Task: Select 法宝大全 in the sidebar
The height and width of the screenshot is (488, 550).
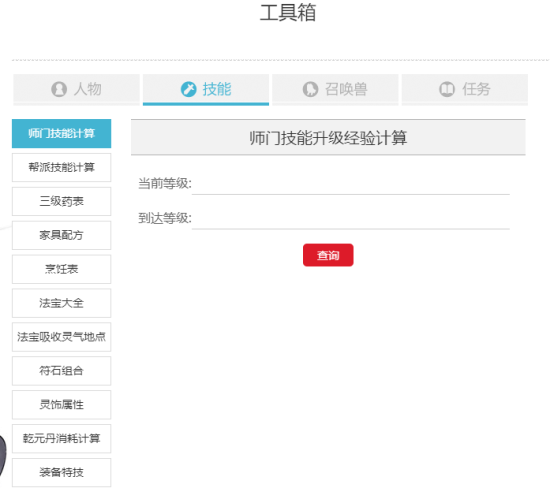Action: [x=61, y=303]
